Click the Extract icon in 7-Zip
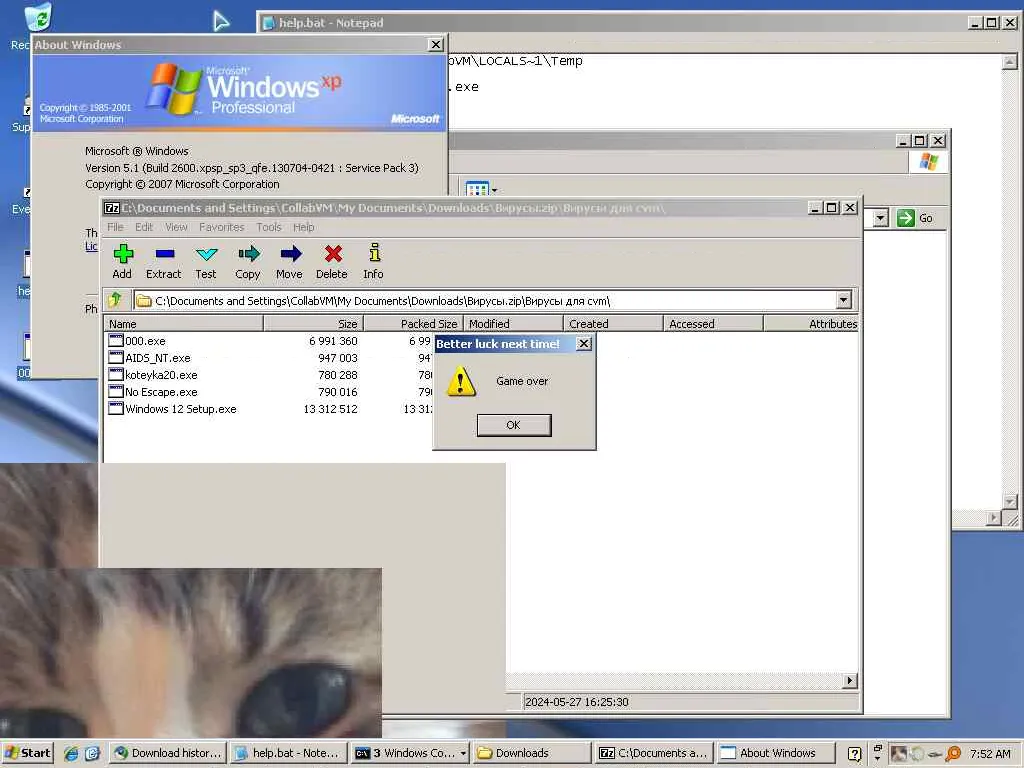The width and height of the screenshot is (1024, 768). [x=165, y=253]
